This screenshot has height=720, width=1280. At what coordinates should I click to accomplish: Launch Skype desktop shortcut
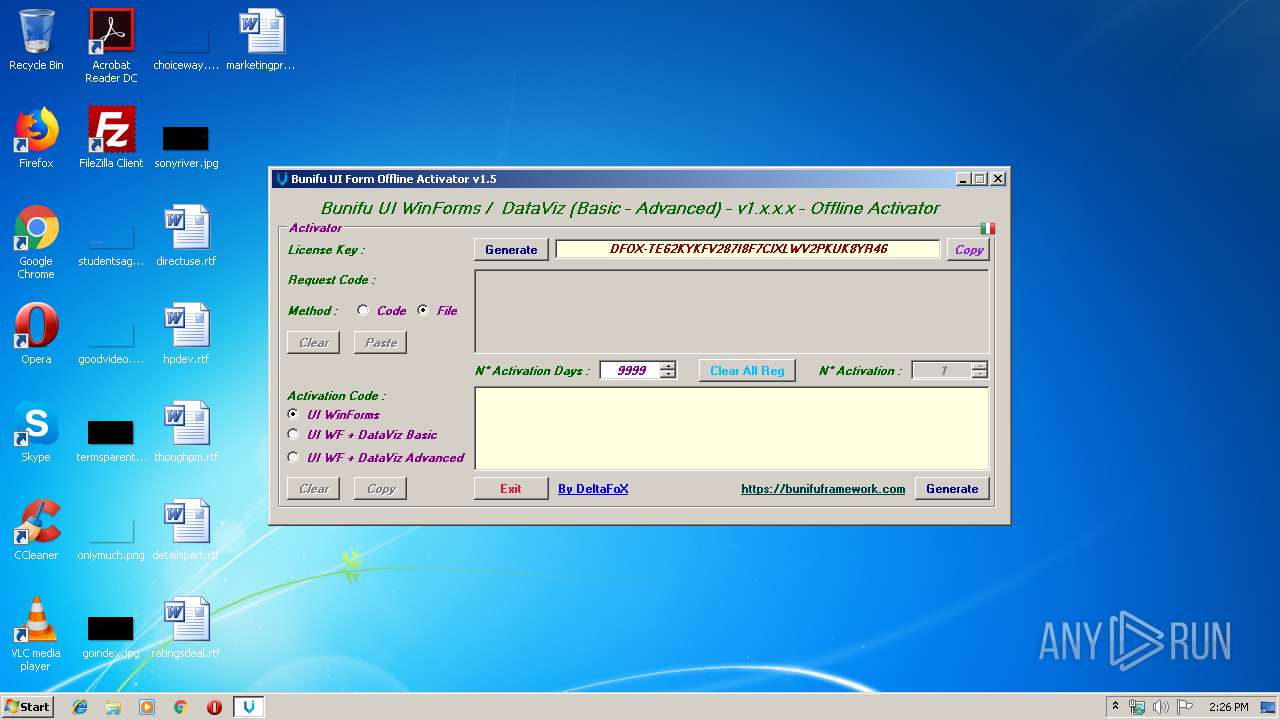pyautogui.click(x=36, y=432)
